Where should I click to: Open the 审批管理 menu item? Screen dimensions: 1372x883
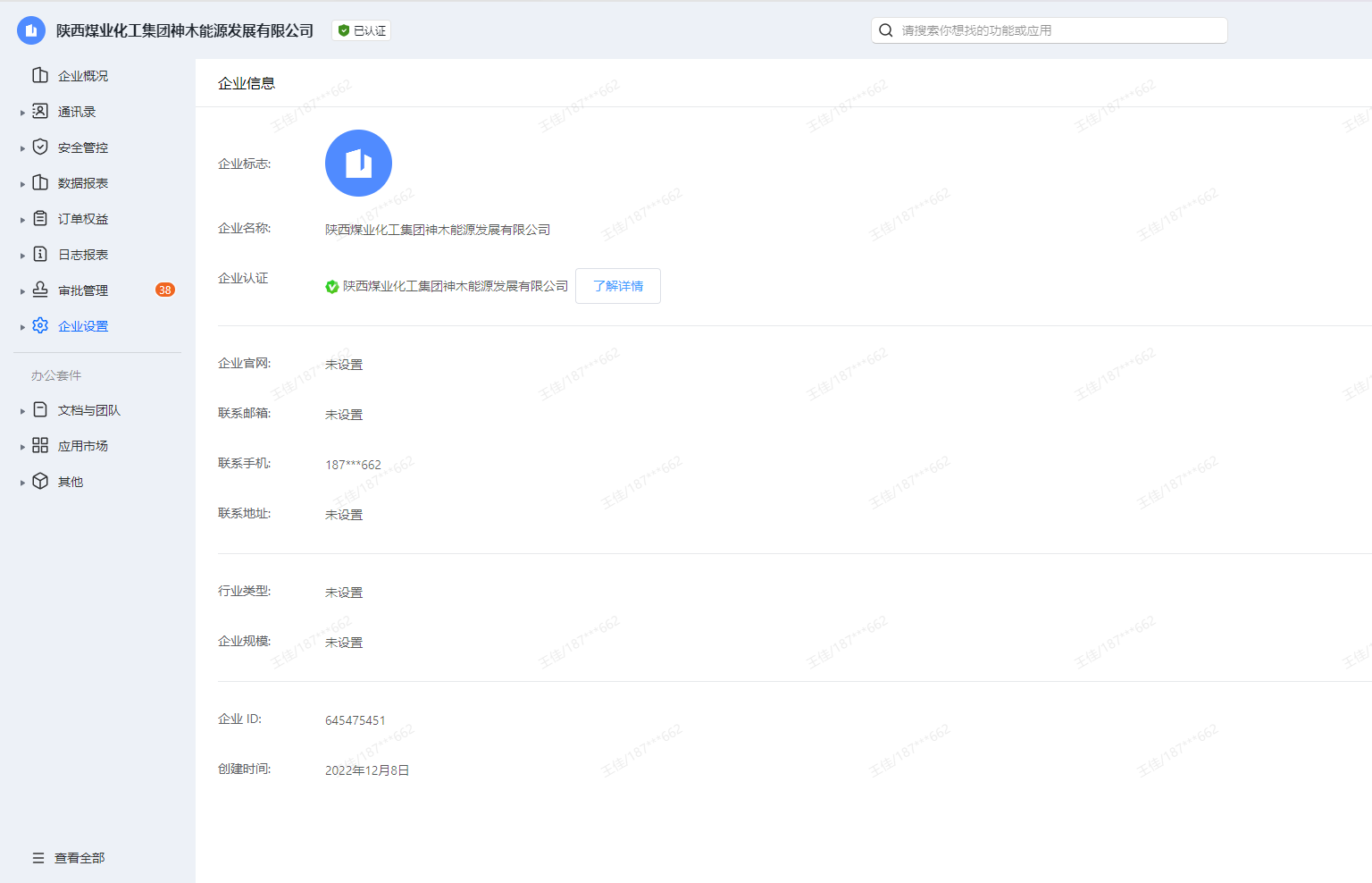coord(83,290)
